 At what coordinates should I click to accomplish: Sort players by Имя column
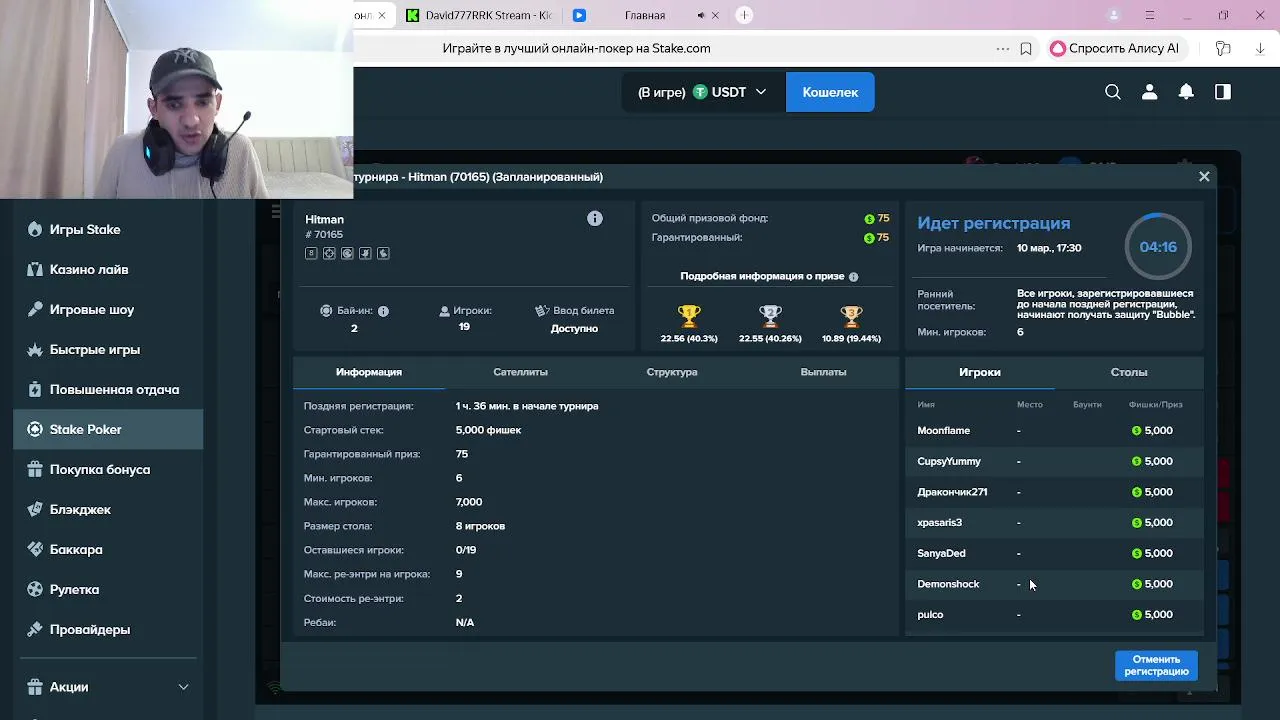coord(926,405)
